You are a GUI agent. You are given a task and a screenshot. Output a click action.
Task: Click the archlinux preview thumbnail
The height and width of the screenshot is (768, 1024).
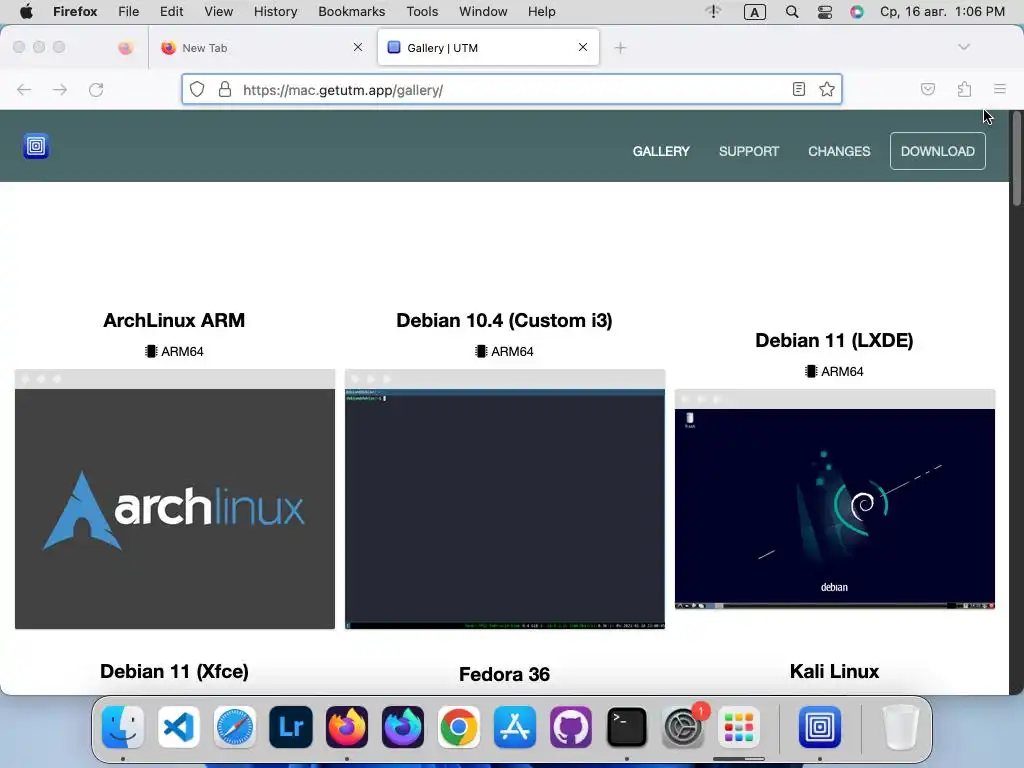(x=174, y=499)
